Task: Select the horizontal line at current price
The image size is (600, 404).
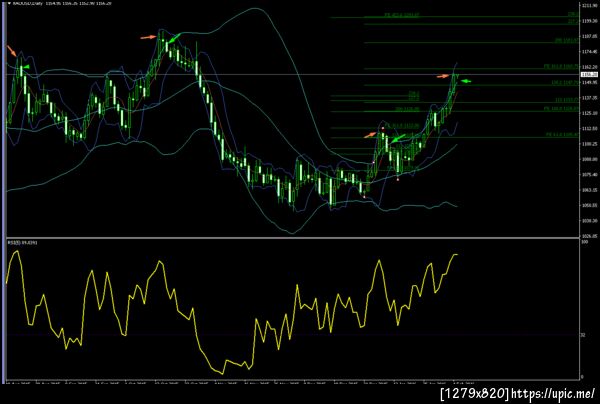Action: point(293,75)
